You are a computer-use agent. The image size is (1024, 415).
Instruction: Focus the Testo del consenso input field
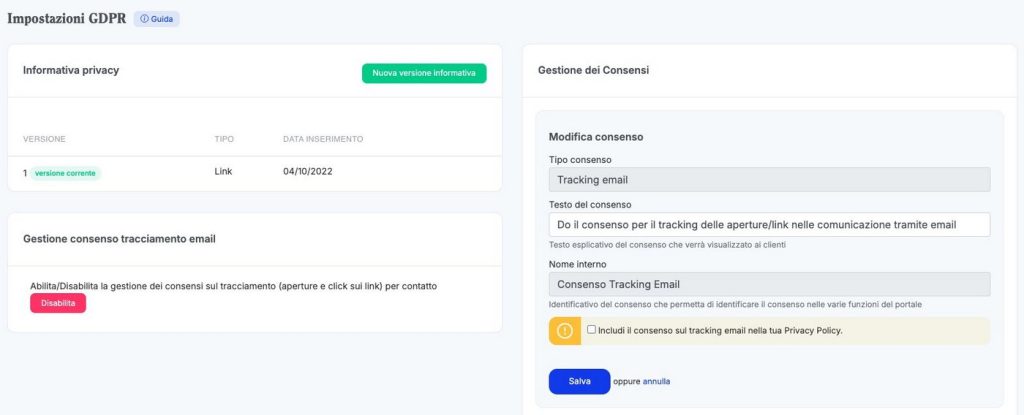[769, 225]
